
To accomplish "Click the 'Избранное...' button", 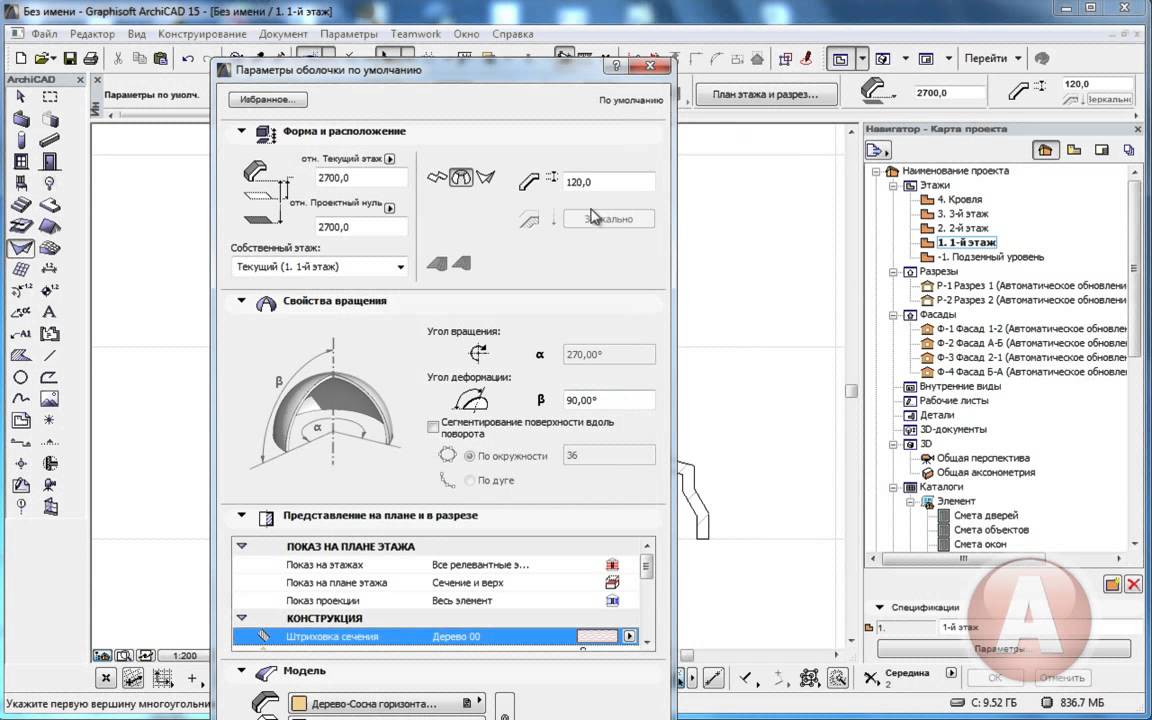I will [x=268, y=99].
